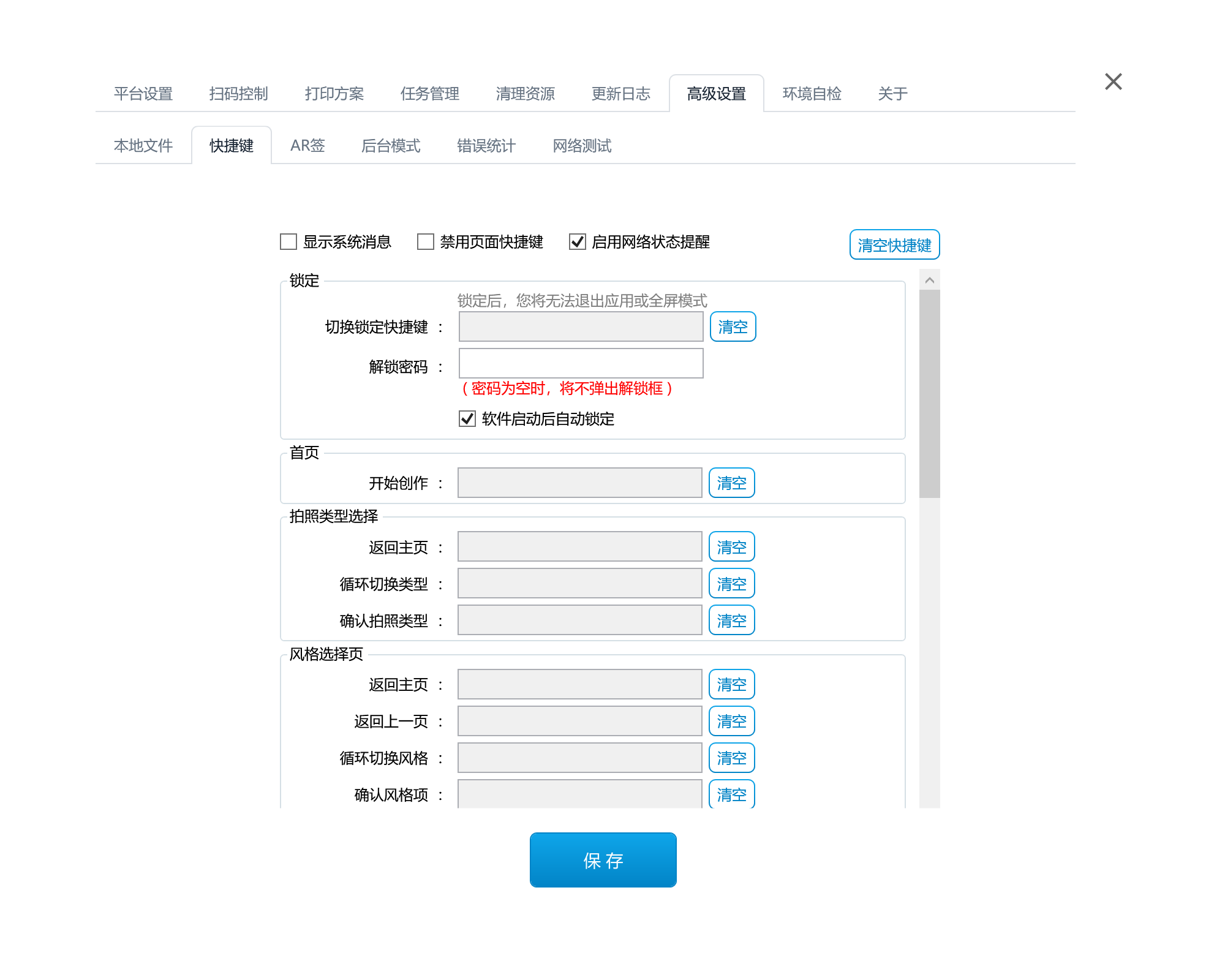The width and height of the screenshot is (1225, 980).
Task: Clear the 返回上一页 shortcut
Action: 732,721
